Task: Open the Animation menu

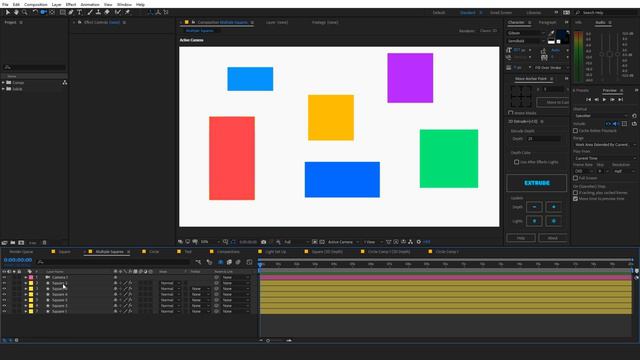Action: 90,4
